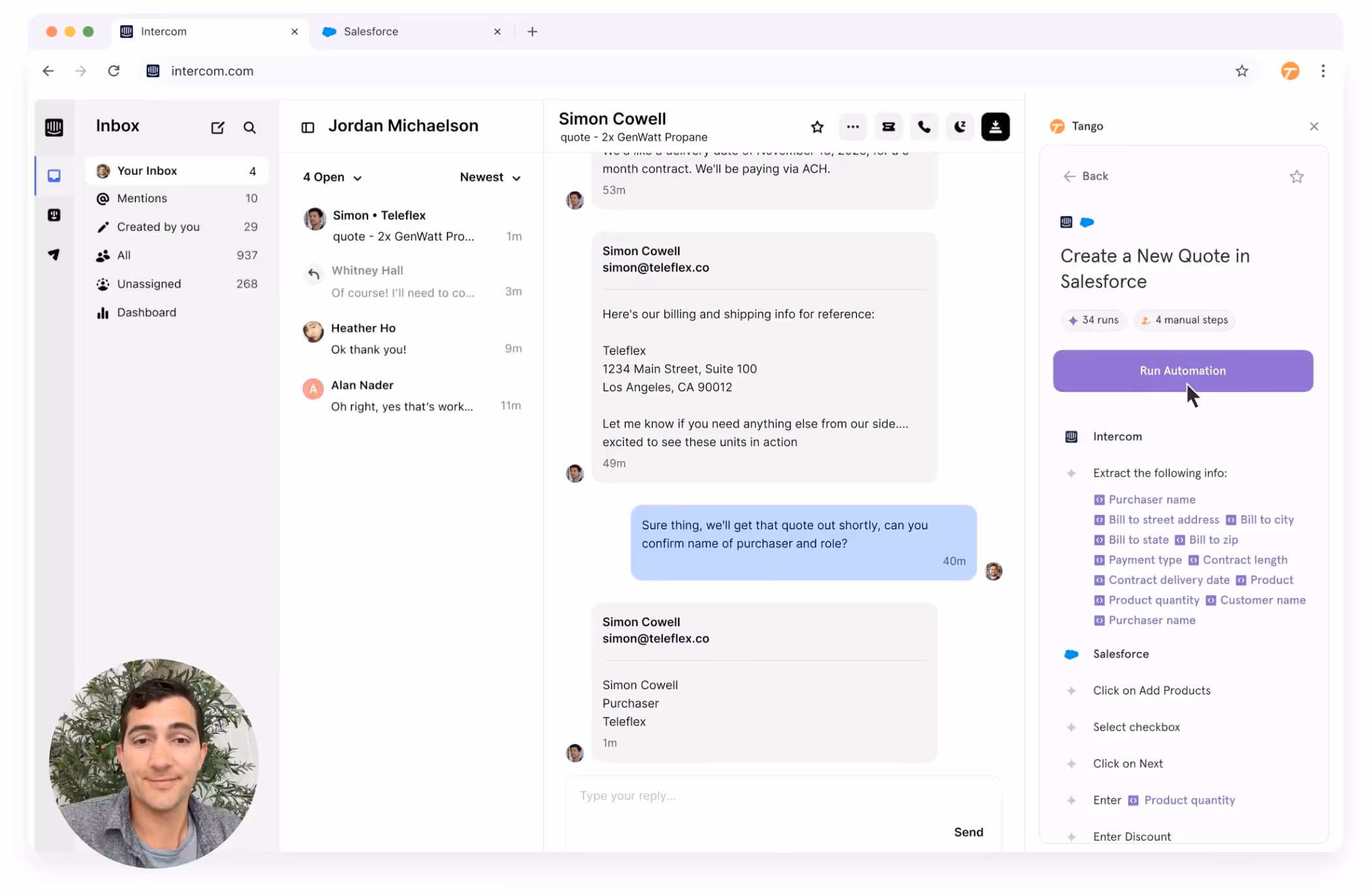1372x896 pixels.
Task: Go back in browser history
Action: (48, 71)
